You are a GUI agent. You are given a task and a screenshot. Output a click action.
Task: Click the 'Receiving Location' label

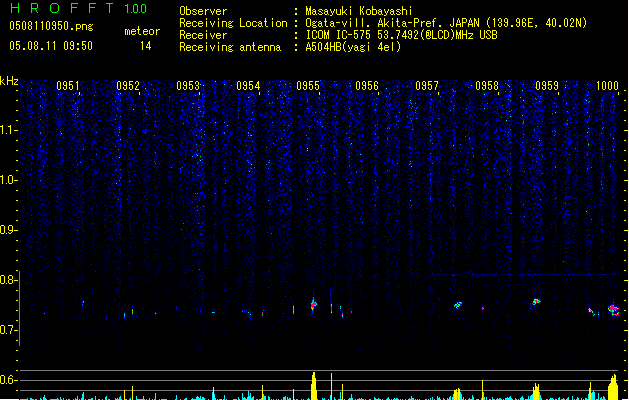coord(233,23)
